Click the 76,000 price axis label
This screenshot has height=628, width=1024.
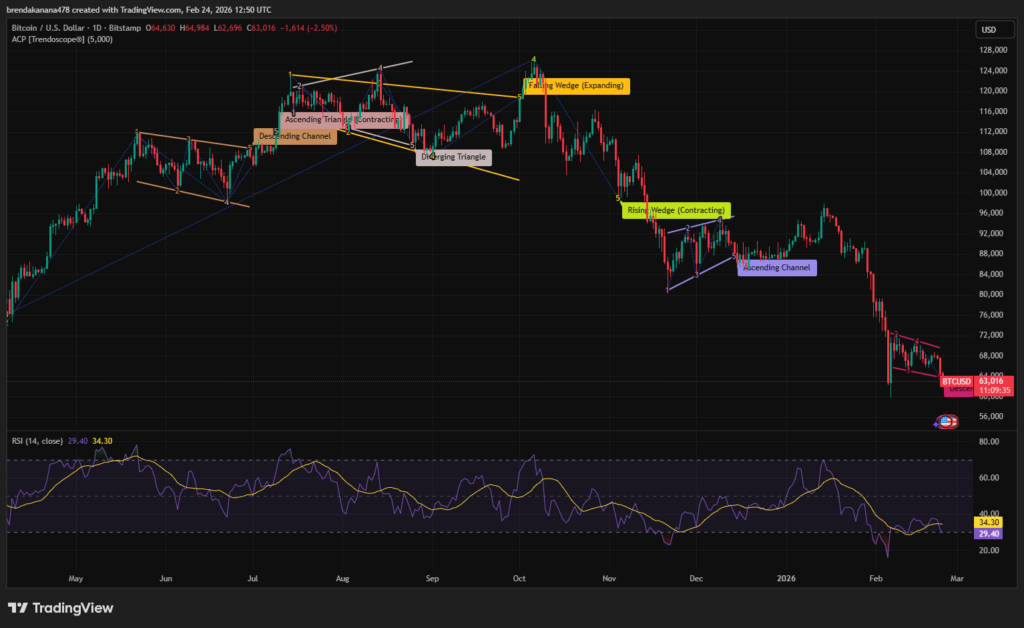[x=991, y=315]
